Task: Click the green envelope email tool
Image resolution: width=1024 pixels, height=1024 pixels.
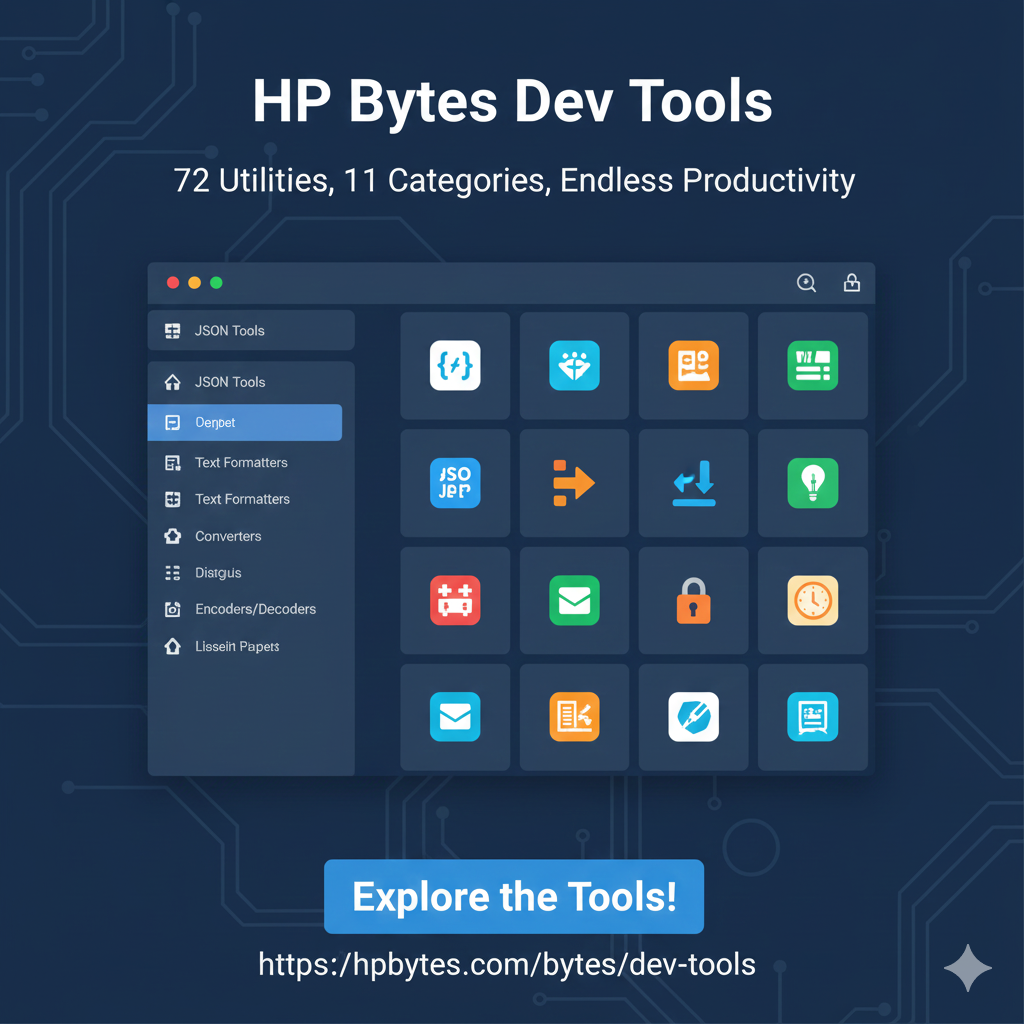Action: coord(574,600)
